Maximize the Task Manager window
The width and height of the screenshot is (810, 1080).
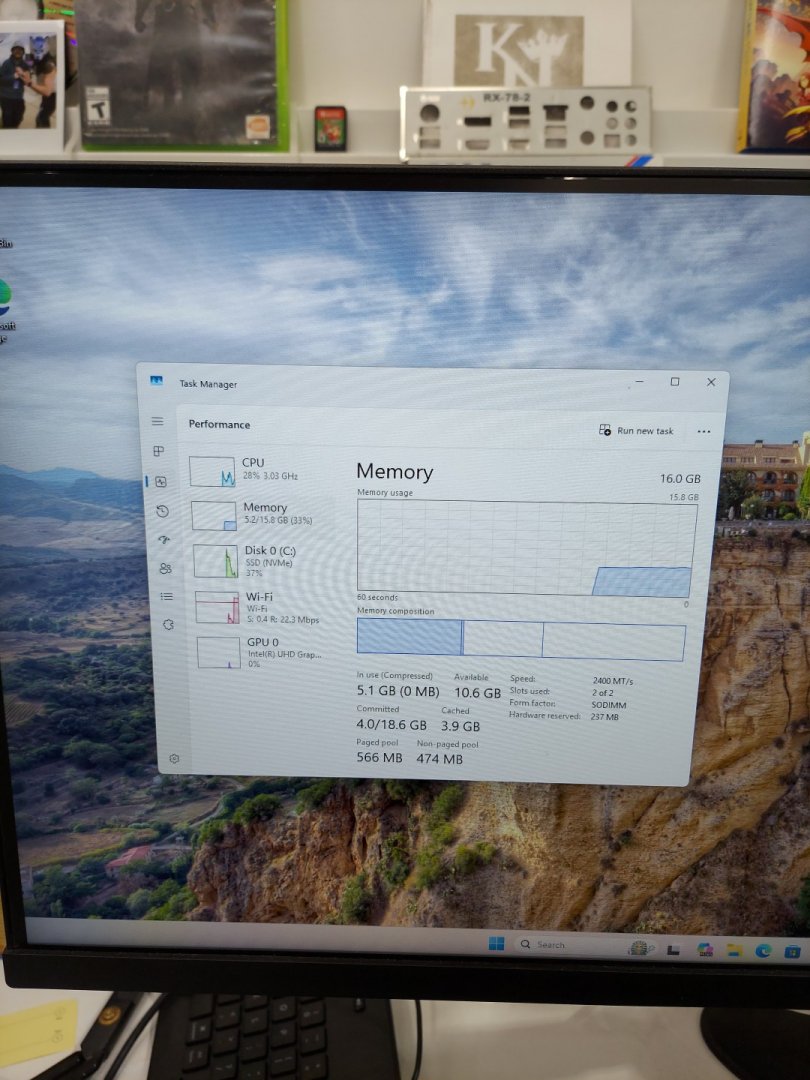pos(675,382)
